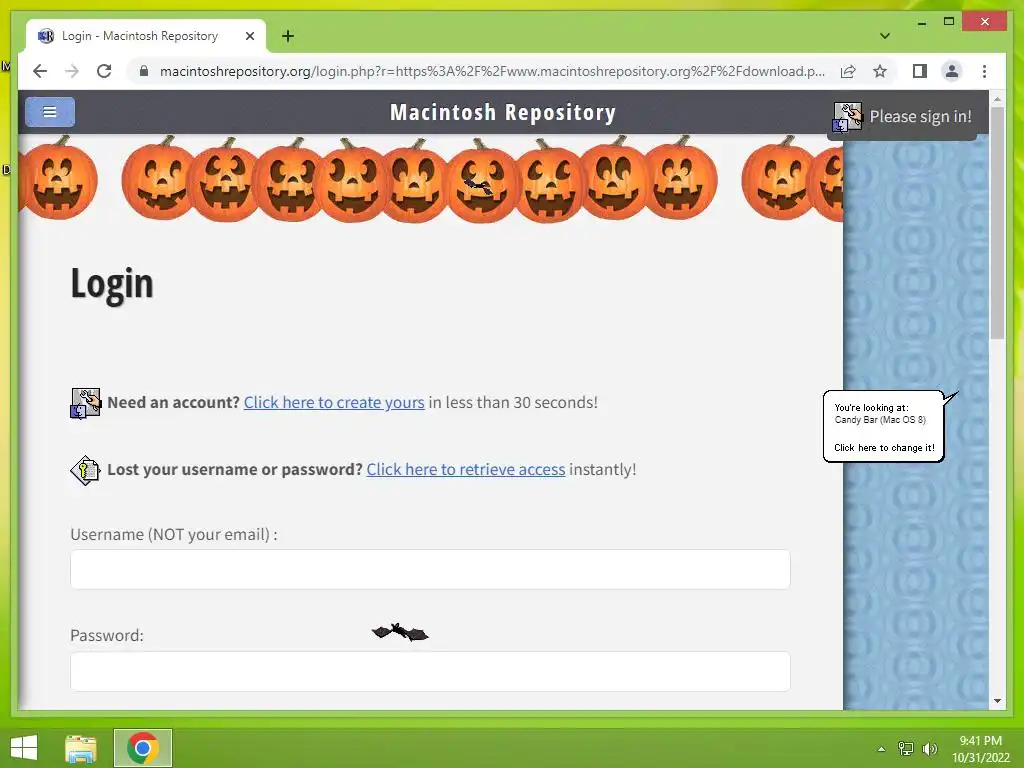Click the scrollbar up arrow
This screenshot has width=1024, height=768.
997,99
